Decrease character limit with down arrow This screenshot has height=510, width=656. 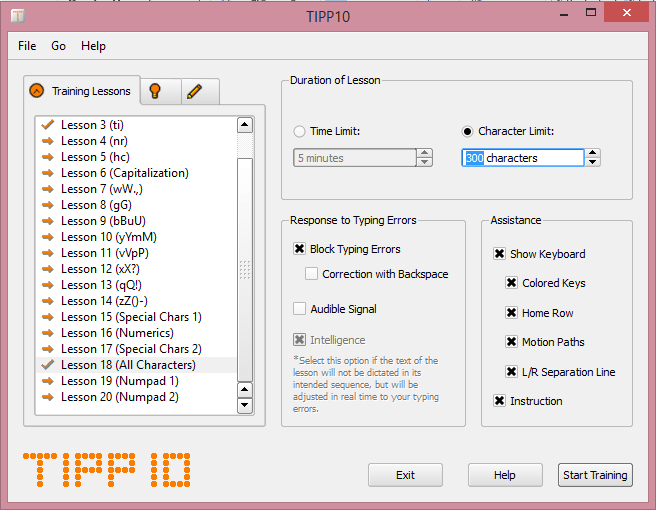(593, 162)
